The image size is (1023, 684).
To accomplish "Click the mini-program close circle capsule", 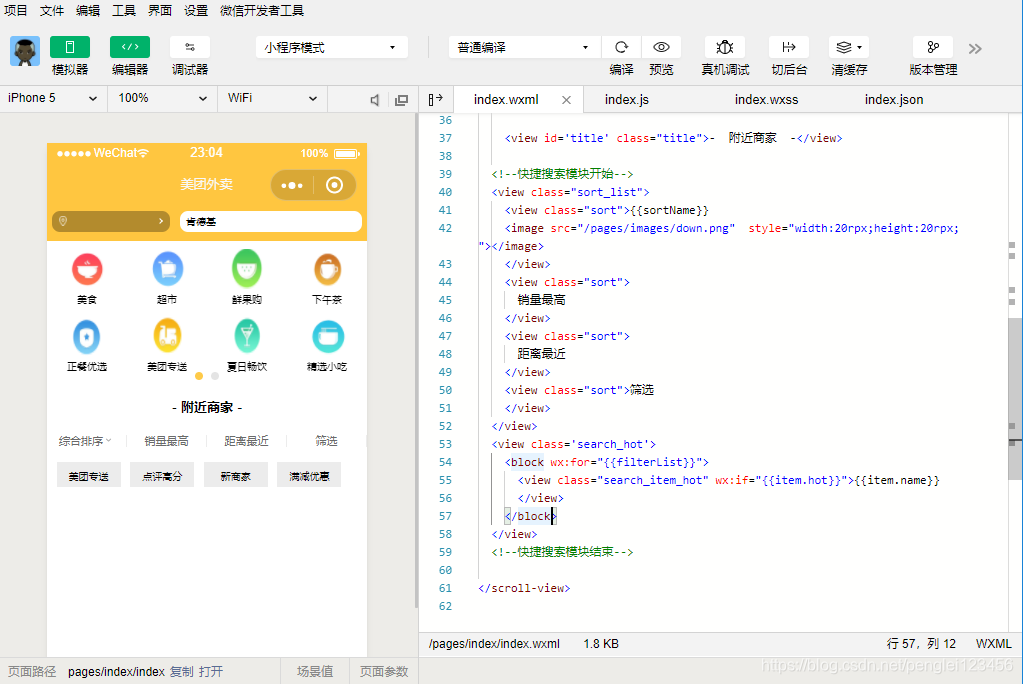I will click(334, 185).
